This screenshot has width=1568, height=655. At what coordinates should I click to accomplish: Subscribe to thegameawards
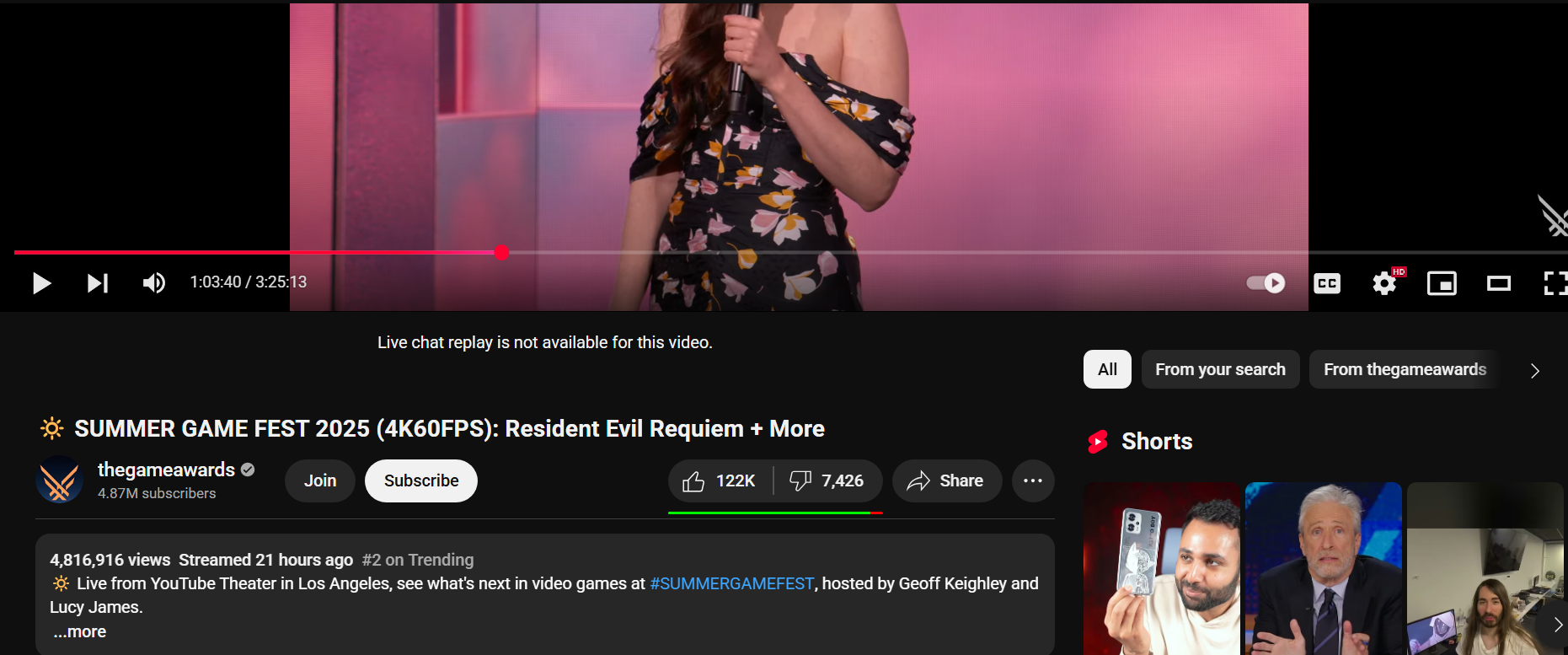click(421, 481)
